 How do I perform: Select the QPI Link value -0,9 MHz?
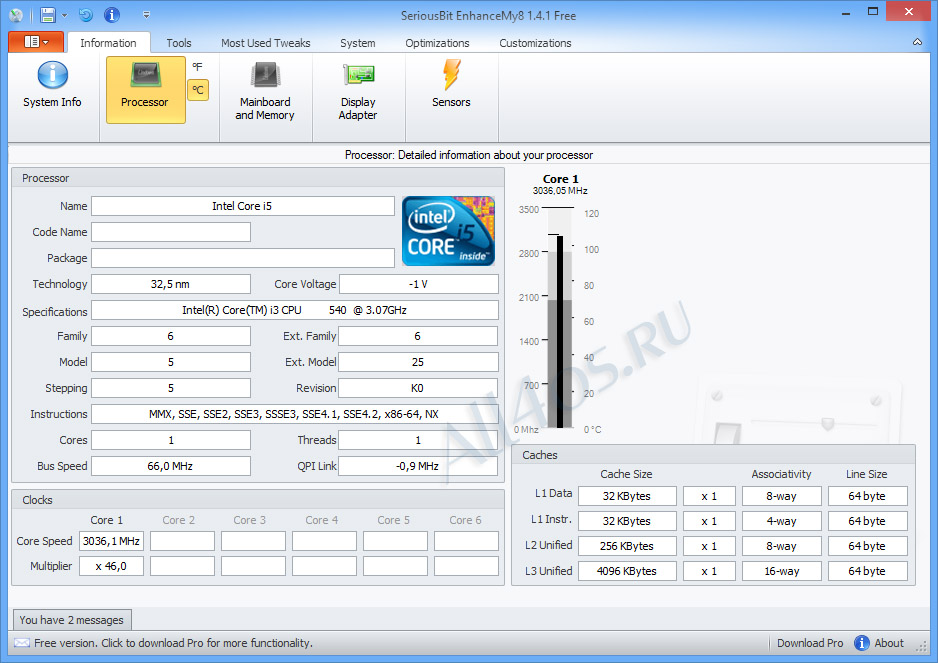[418, 466]
